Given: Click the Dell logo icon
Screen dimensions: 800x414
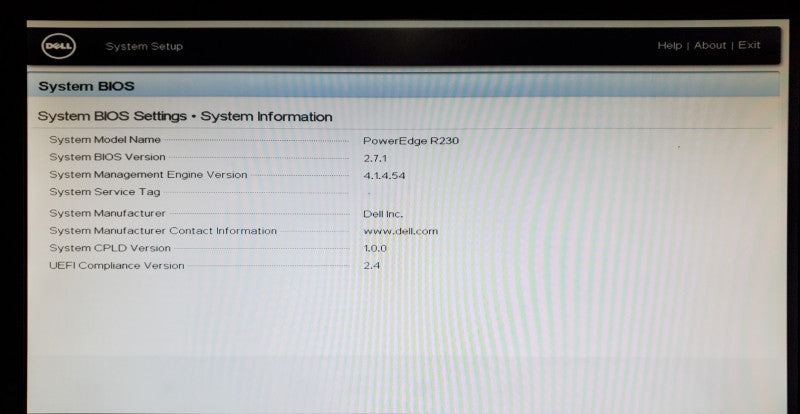Looking at the screenshot, I should click(x=59, y=46).
